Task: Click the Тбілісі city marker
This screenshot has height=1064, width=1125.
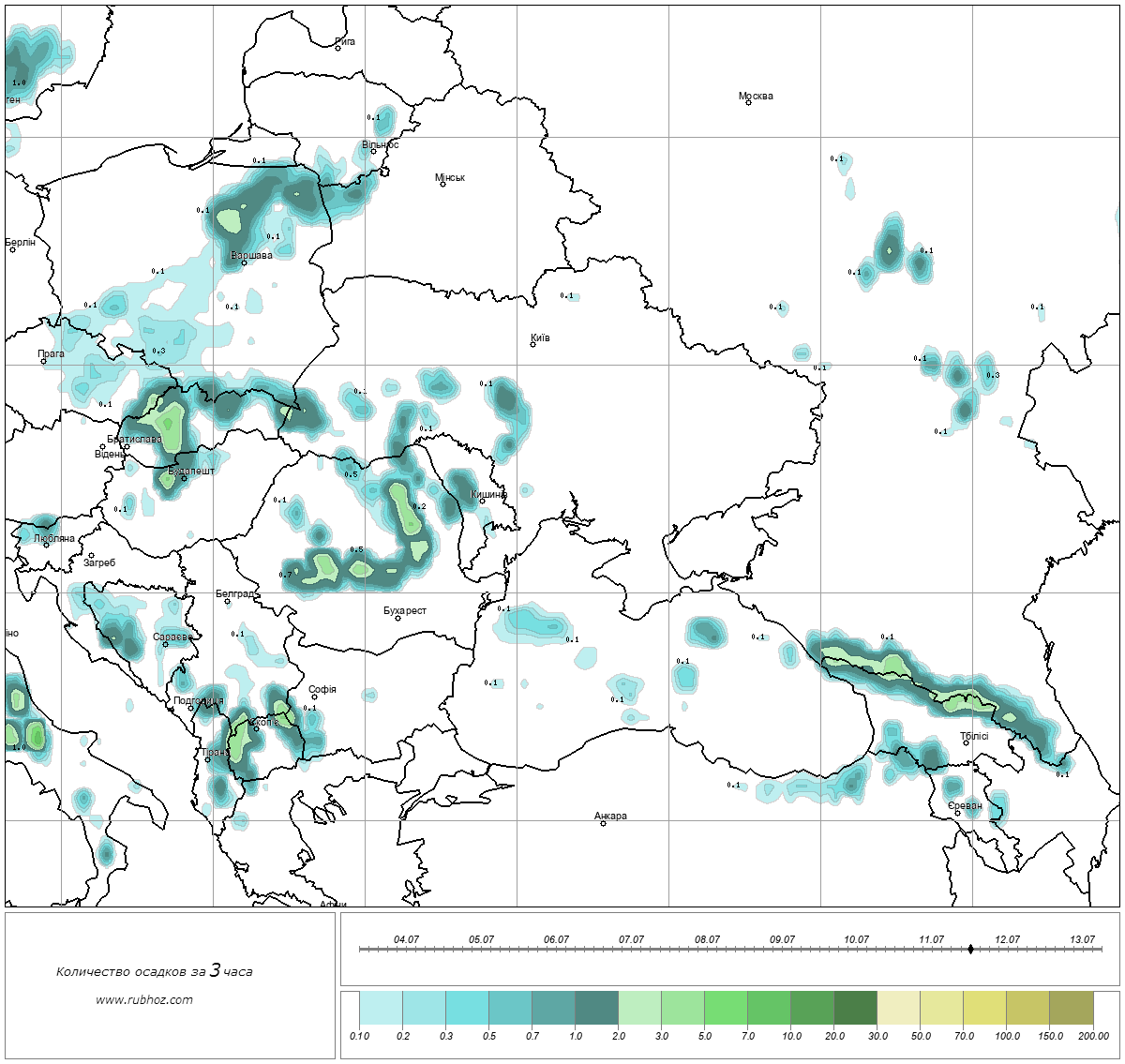Action: [966, 743]
